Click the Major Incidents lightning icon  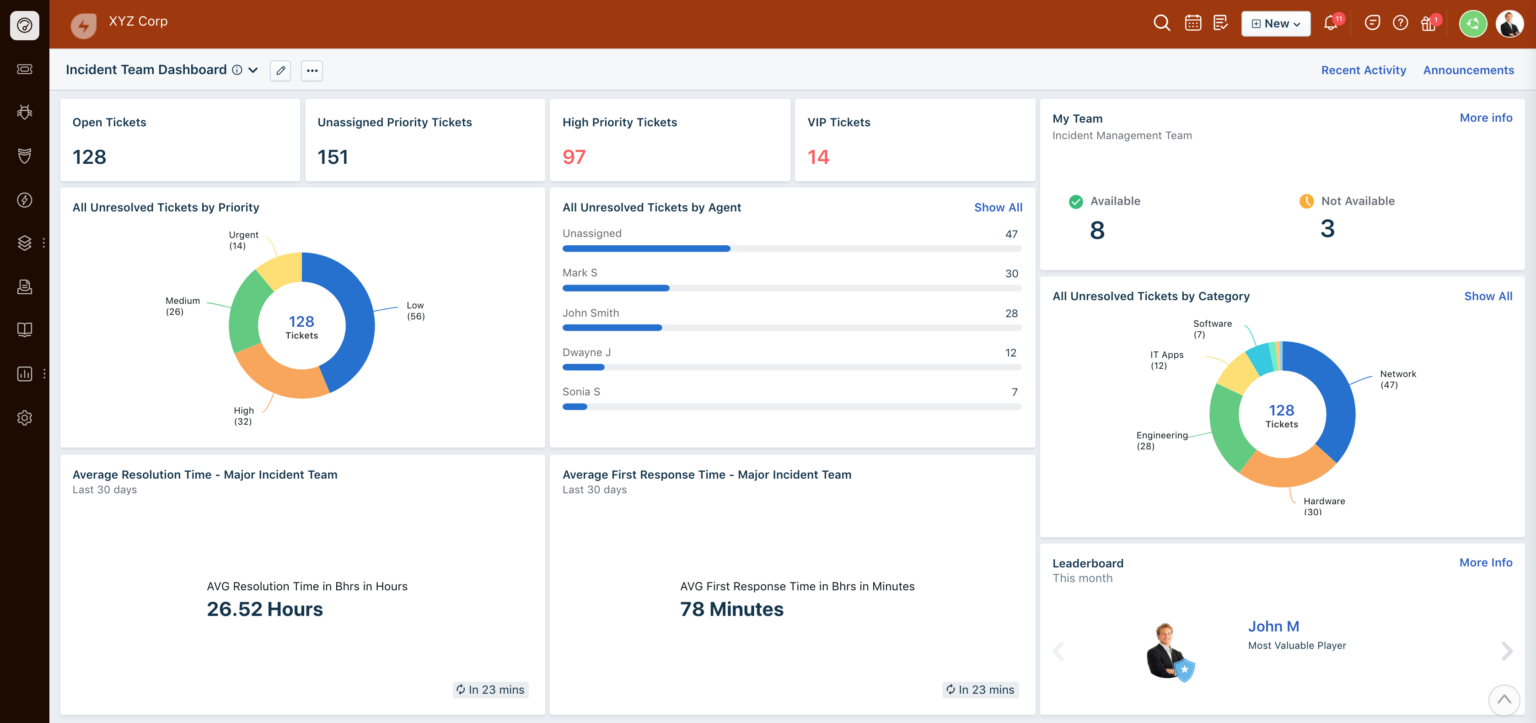click(24, 199)
